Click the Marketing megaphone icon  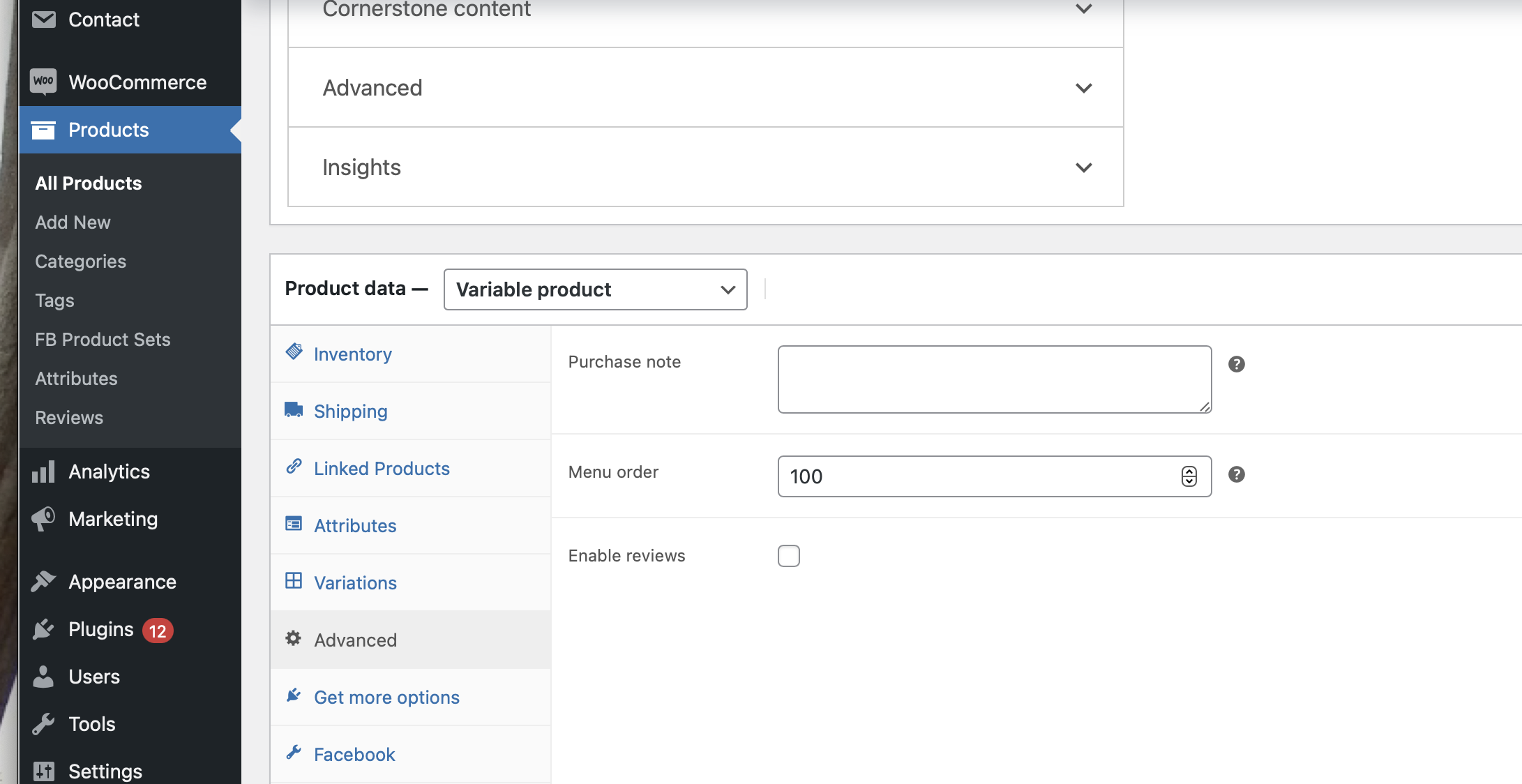pyautogui.click(x=43, y=519)
